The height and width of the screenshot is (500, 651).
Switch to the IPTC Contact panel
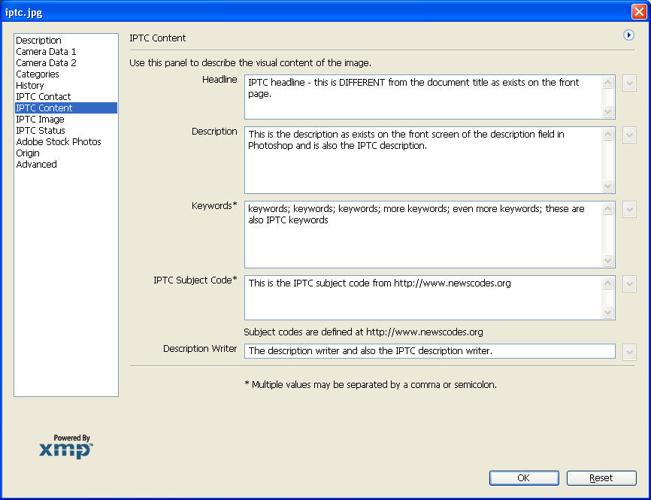click(43, 96)
